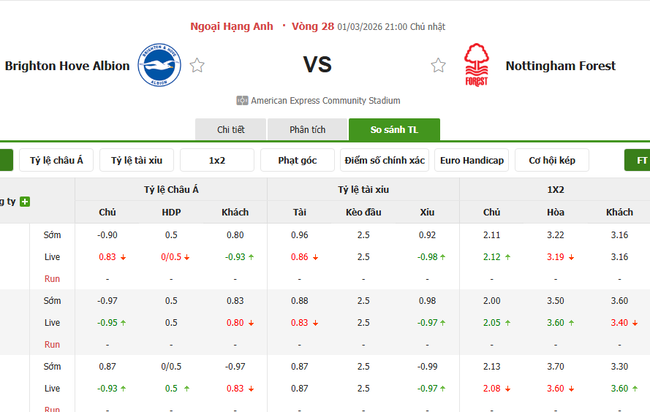Click the first red Run link

point(52,279)
